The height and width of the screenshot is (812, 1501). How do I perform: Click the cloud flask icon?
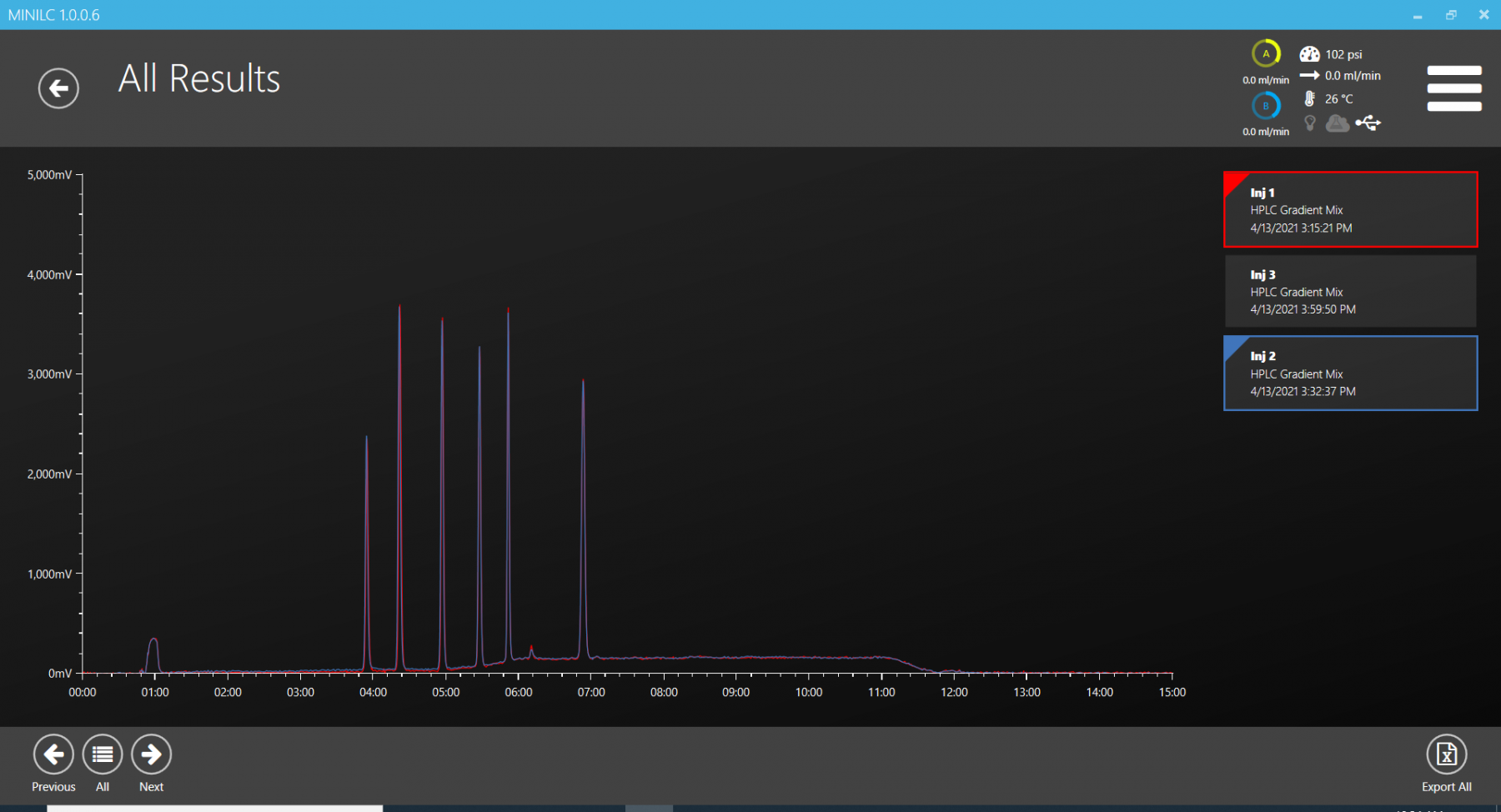coord(1338,123)
